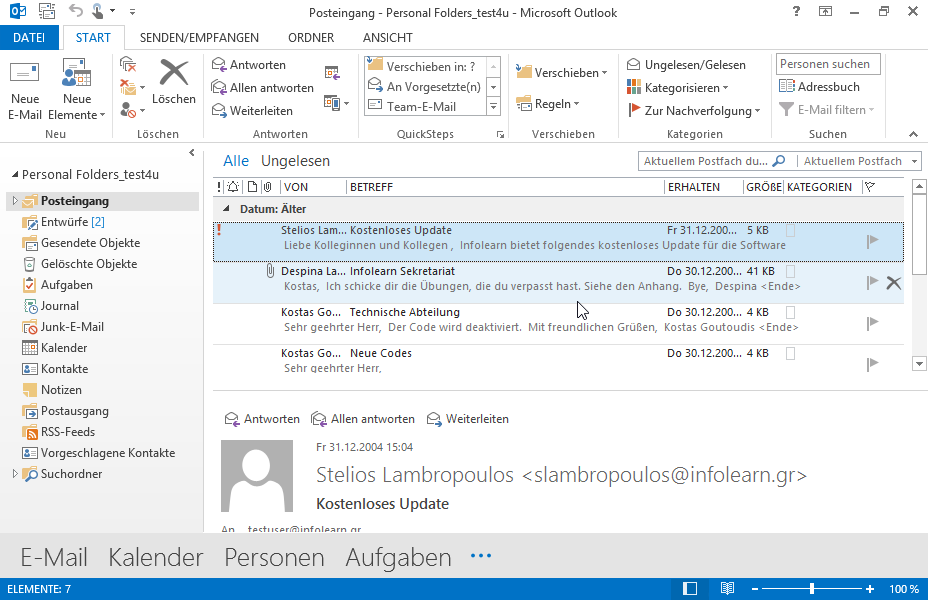
Task: Expand the Suchordner folder
Action: [15, 473]
